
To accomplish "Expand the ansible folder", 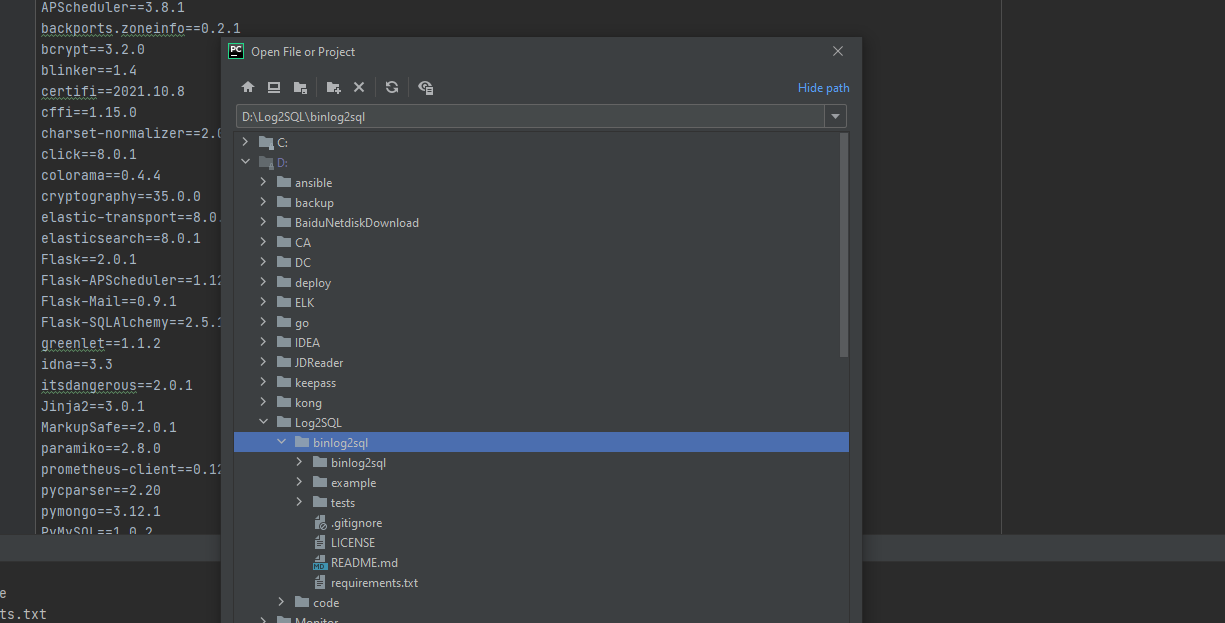I will coord(264,182).
